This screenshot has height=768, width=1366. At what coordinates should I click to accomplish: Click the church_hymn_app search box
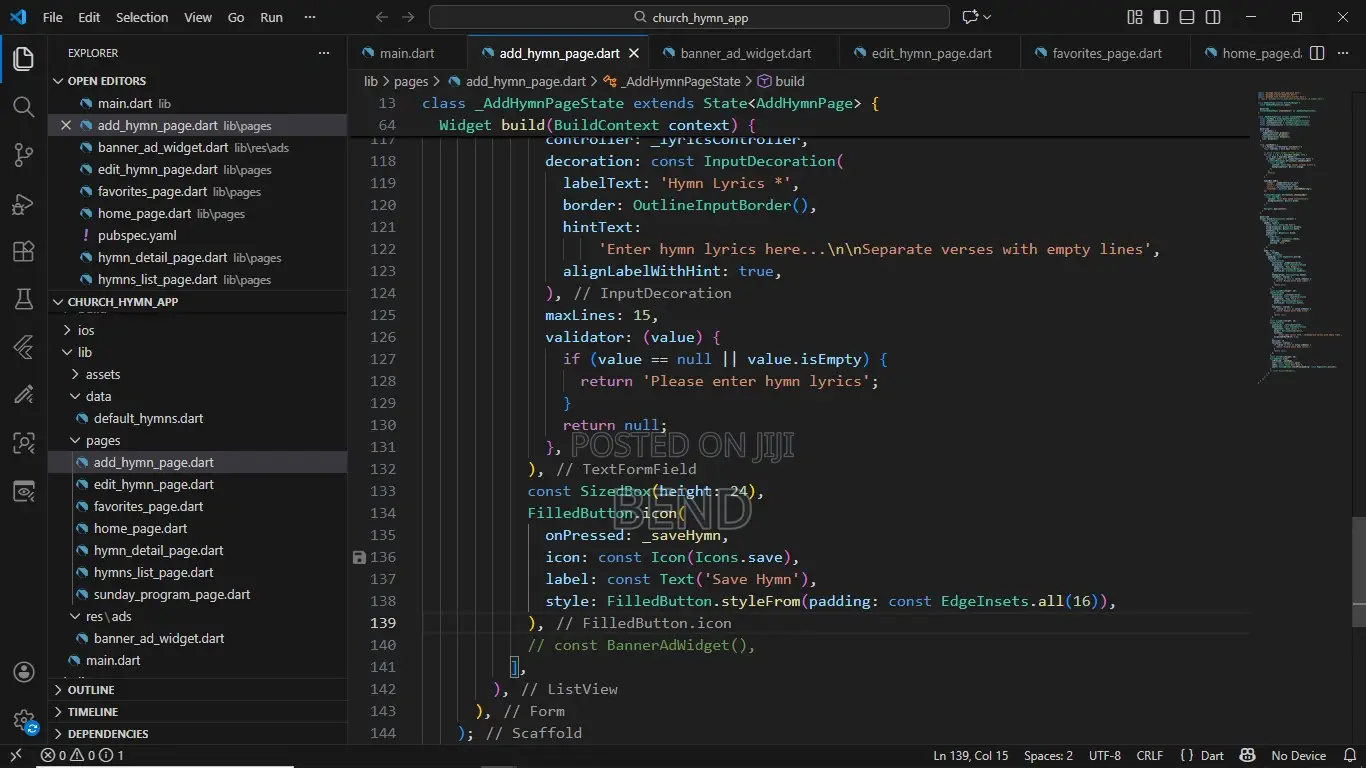coord(689,17)
